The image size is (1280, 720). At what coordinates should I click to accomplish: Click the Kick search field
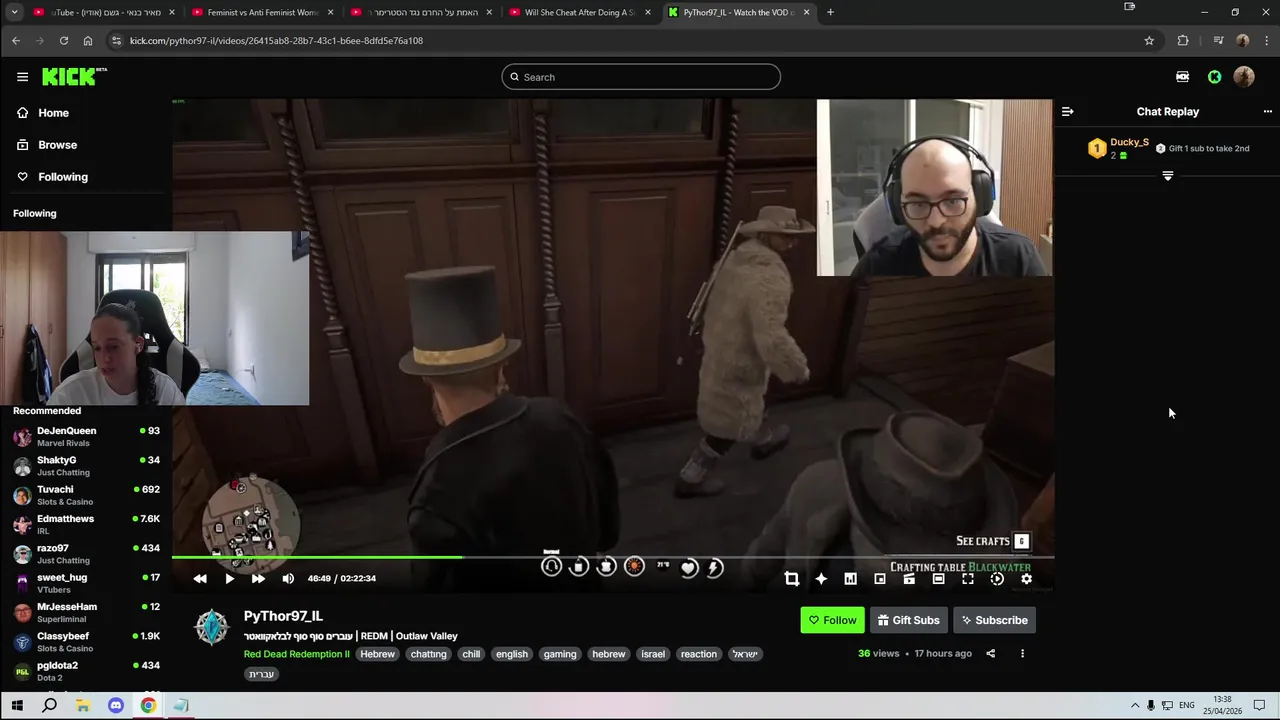(641, 77)
